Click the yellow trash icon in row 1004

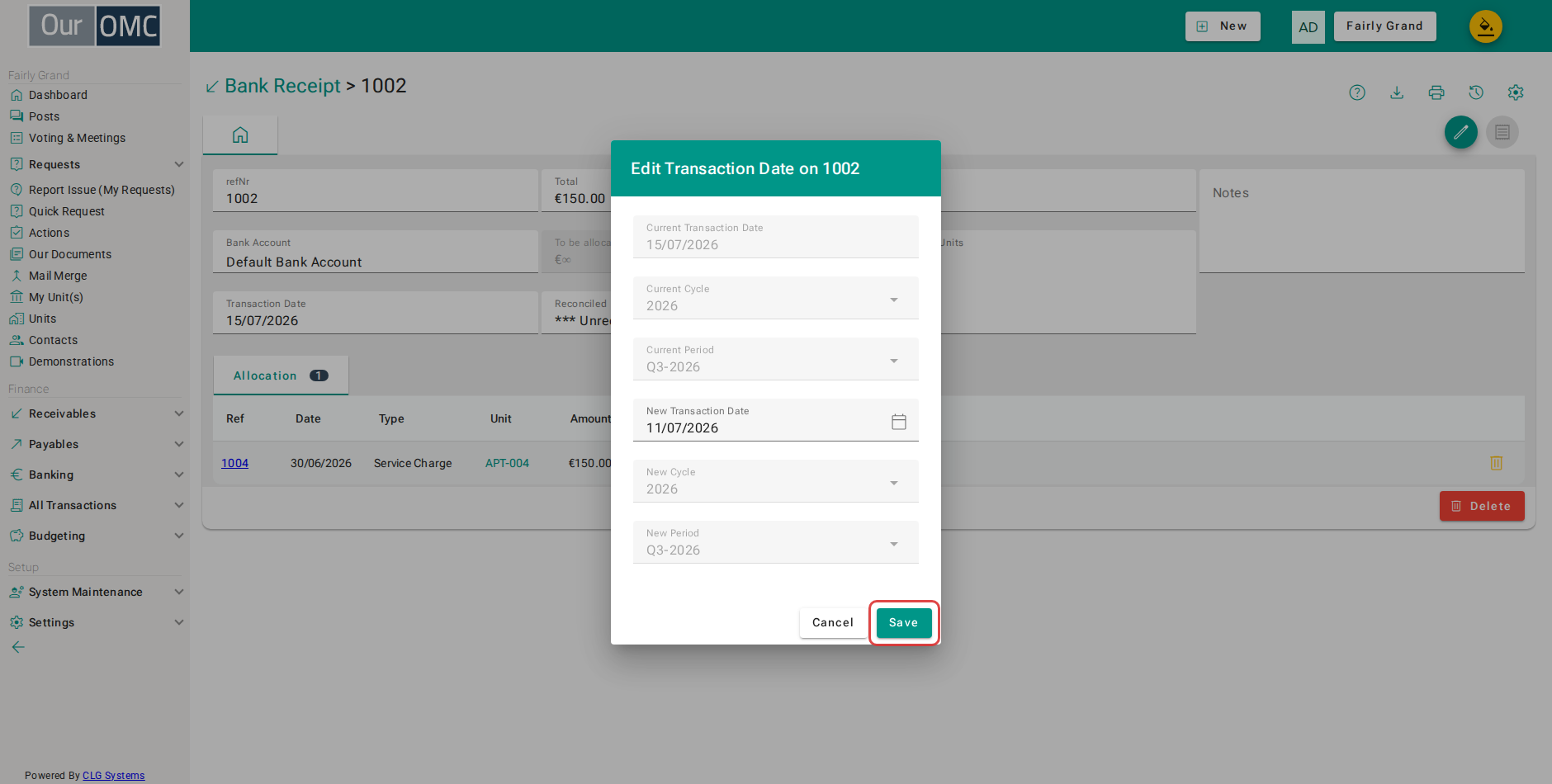pos(1497,463)
